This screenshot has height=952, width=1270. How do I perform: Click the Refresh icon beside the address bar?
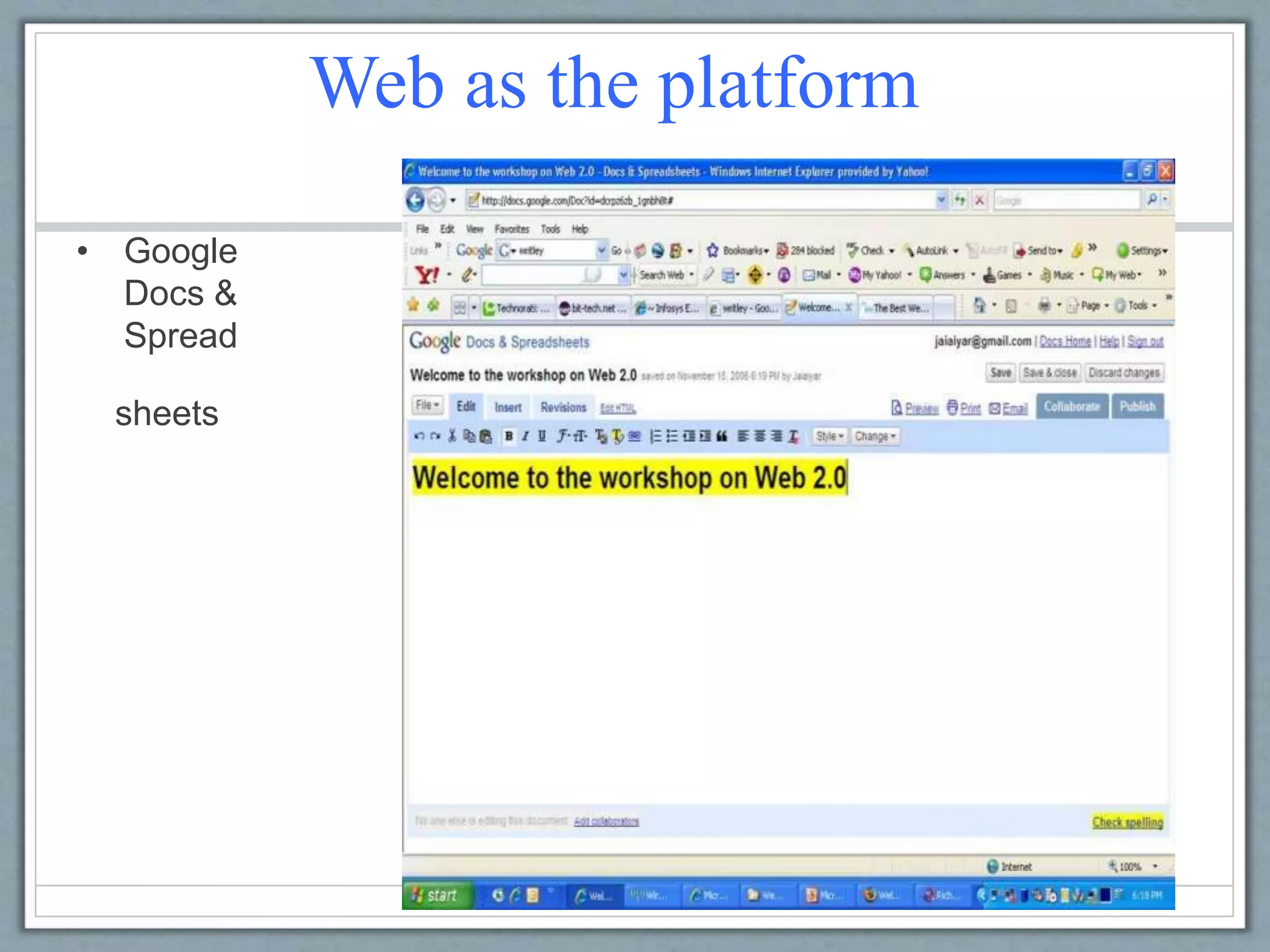[x=960, y=200]
